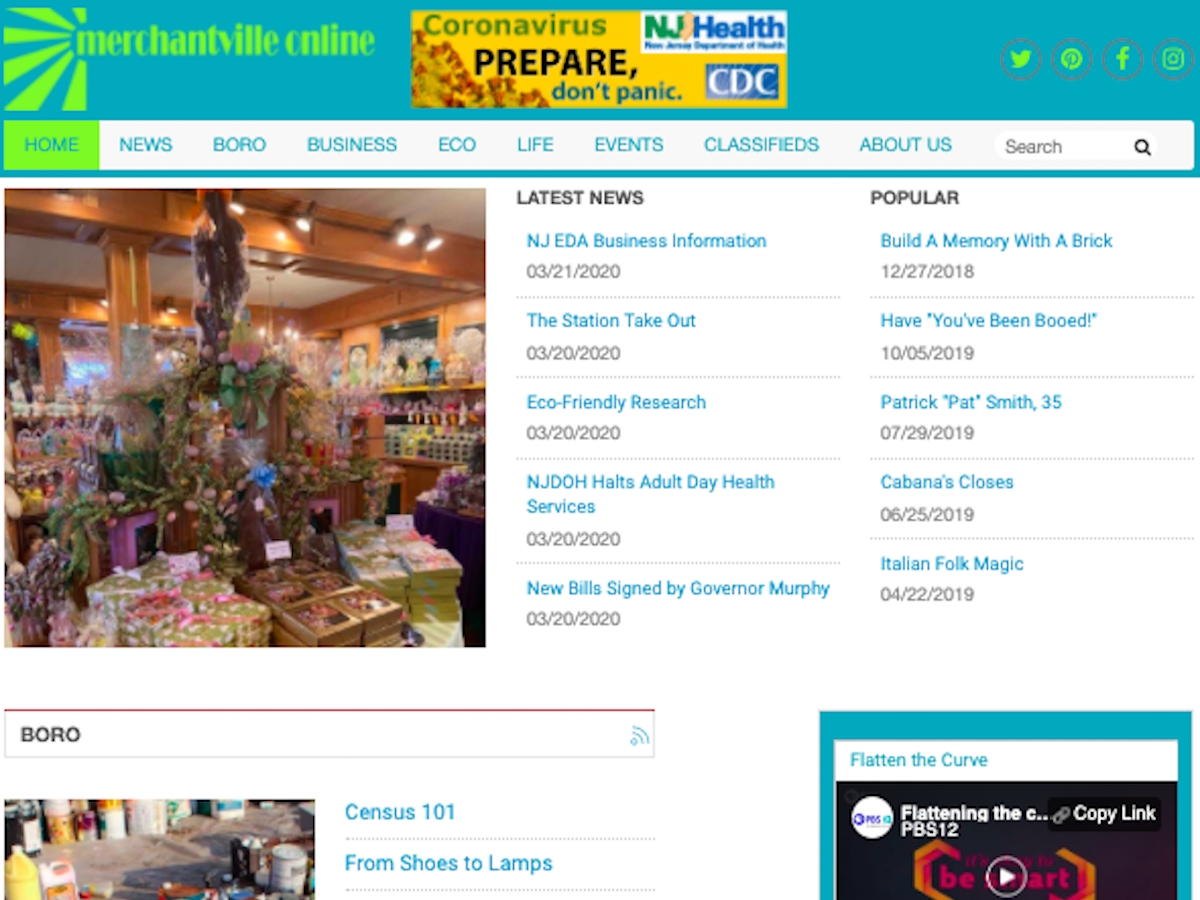Viewport: 1200px width, 900px height.
Task: Open the EVENTS navigation item
Action: coord(628,145)
